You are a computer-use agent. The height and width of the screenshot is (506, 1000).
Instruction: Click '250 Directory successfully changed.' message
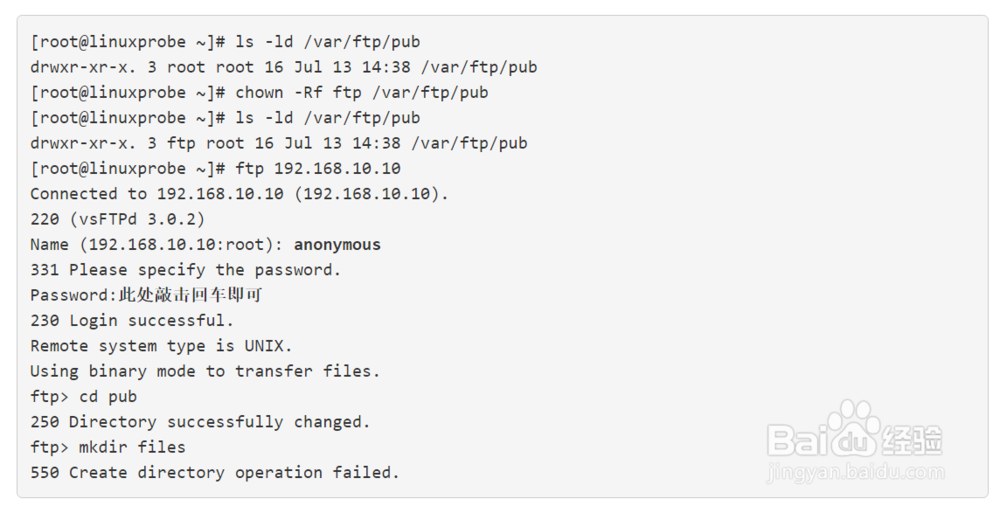(200, 422)
